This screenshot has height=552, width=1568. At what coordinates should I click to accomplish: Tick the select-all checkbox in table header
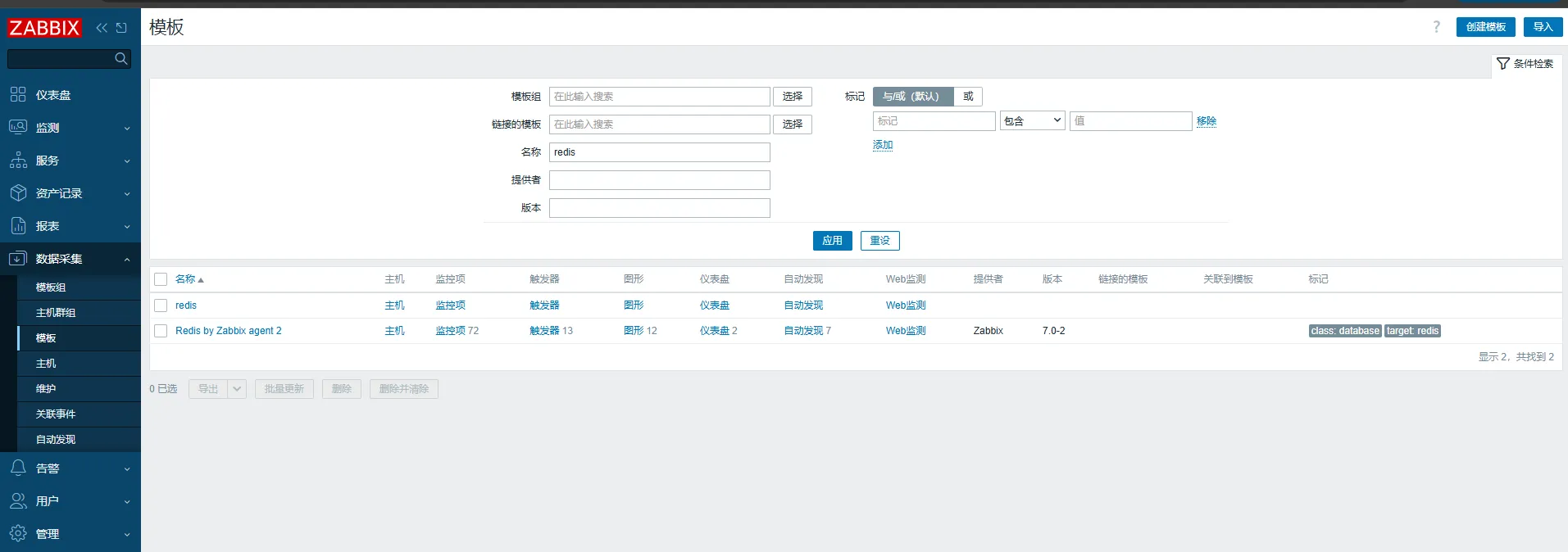pyautogui.click(x=161, y=279)
